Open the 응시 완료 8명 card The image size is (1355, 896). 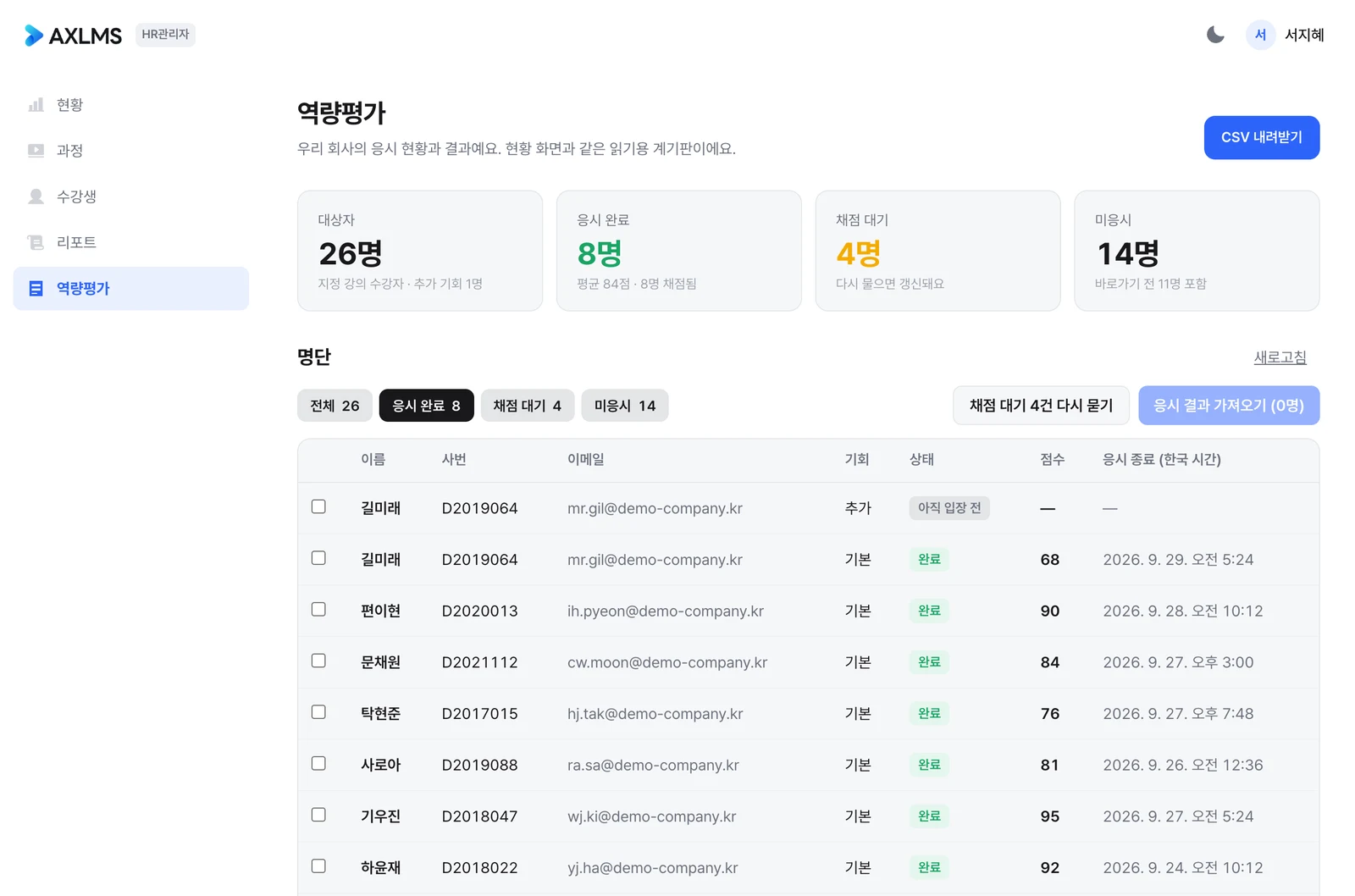pos(679,251)
